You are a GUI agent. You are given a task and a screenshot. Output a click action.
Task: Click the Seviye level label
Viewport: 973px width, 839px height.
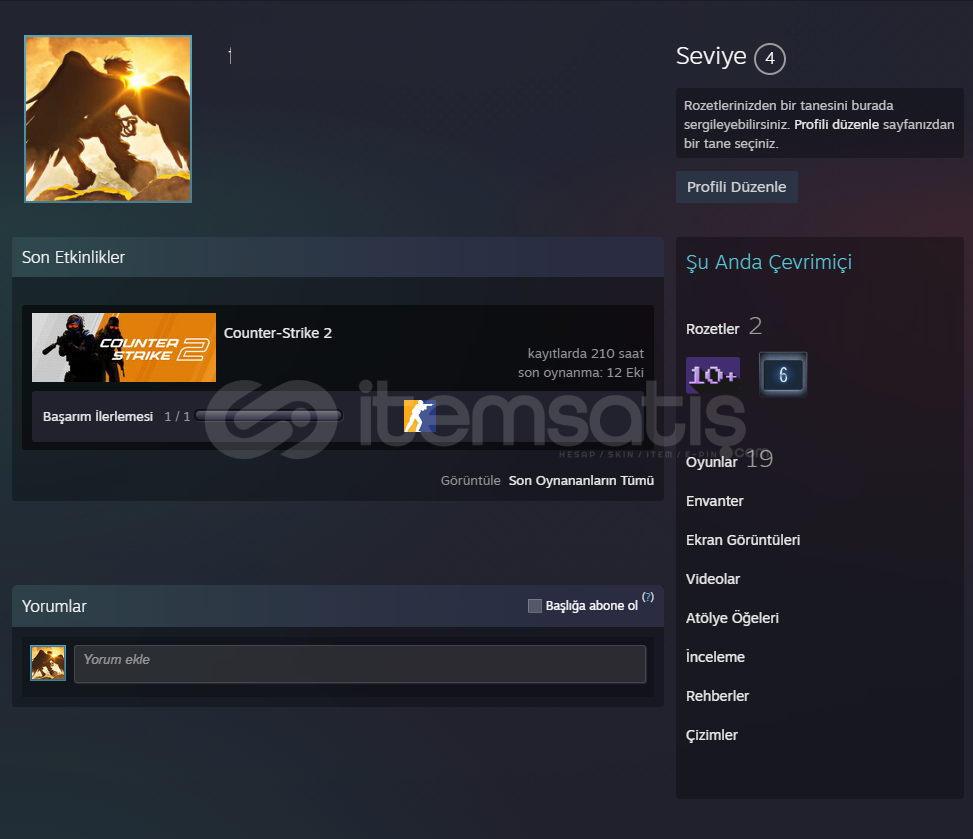click(711, 56)
